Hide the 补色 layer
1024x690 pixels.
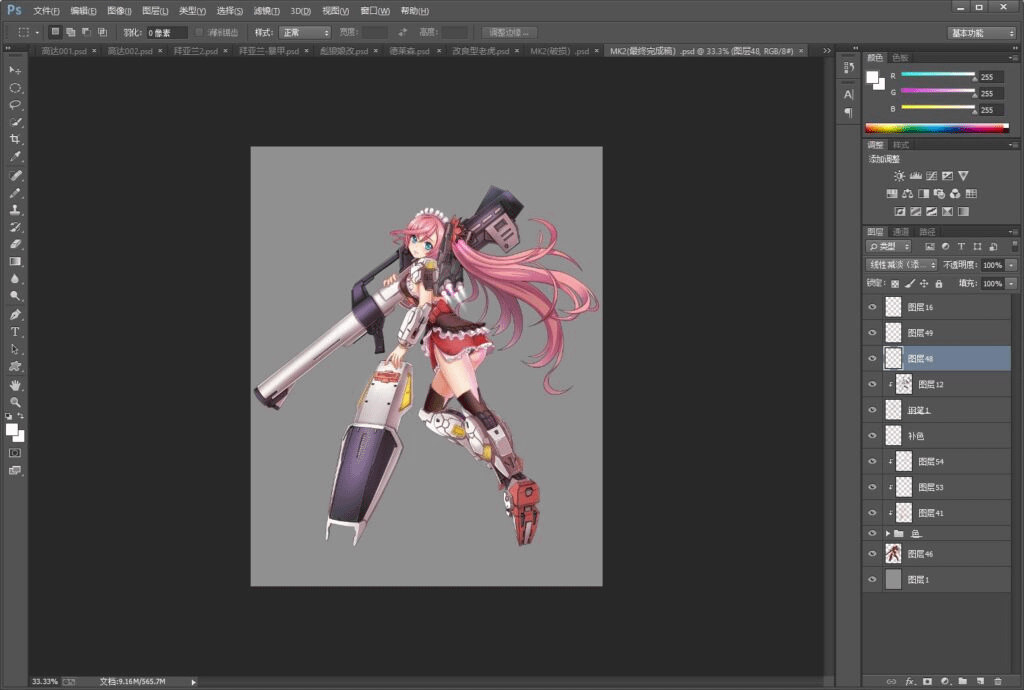coord(872,436)
